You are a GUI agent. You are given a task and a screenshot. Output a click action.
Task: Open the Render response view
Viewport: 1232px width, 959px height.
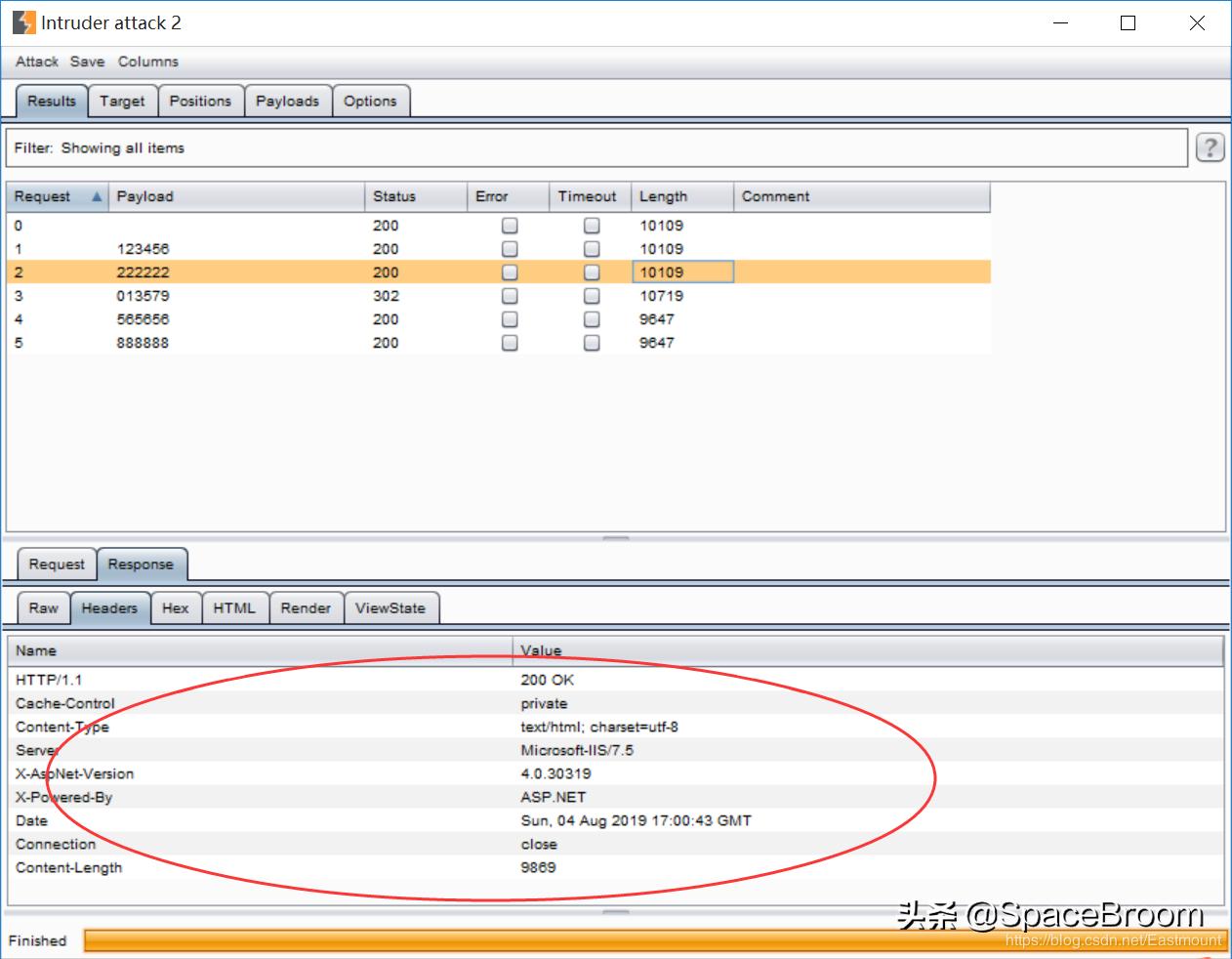(x=306, y=607)
